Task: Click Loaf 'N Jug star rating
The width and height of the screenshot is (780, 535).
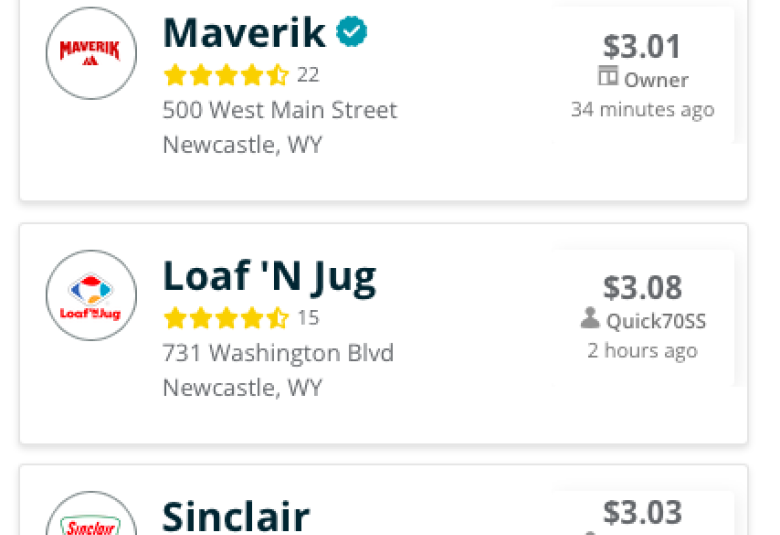Action: tap(226, 318)
